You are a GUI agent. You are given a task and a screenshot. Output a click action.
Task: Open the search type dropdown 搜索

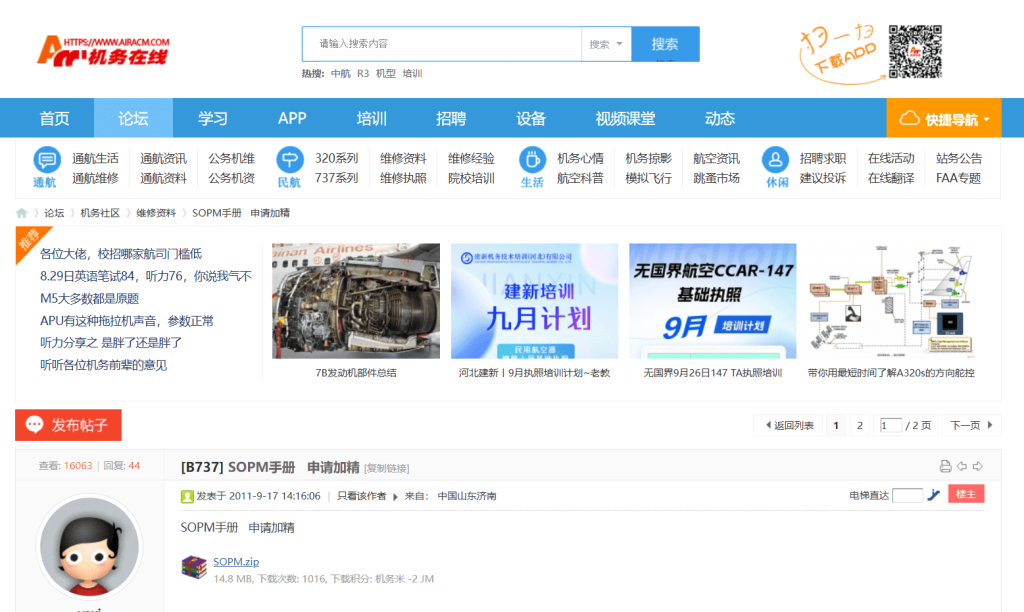(x=606, y=44)
